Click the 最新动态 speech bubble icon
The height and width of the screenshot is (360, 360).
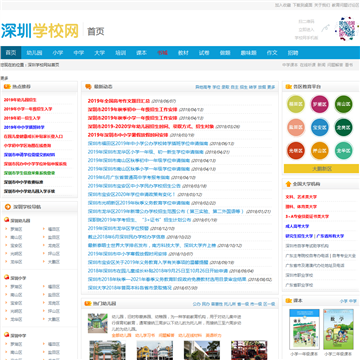[88, 87]
